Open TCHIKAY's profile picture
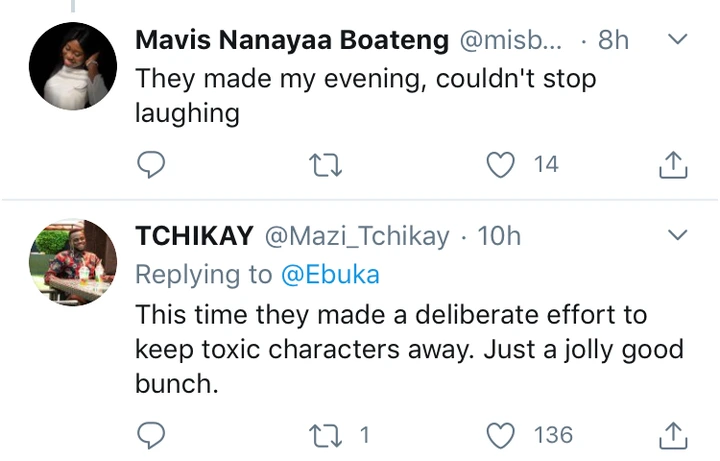Image resolution: width=720 pixels, height=461 pixels. [72, 262]
